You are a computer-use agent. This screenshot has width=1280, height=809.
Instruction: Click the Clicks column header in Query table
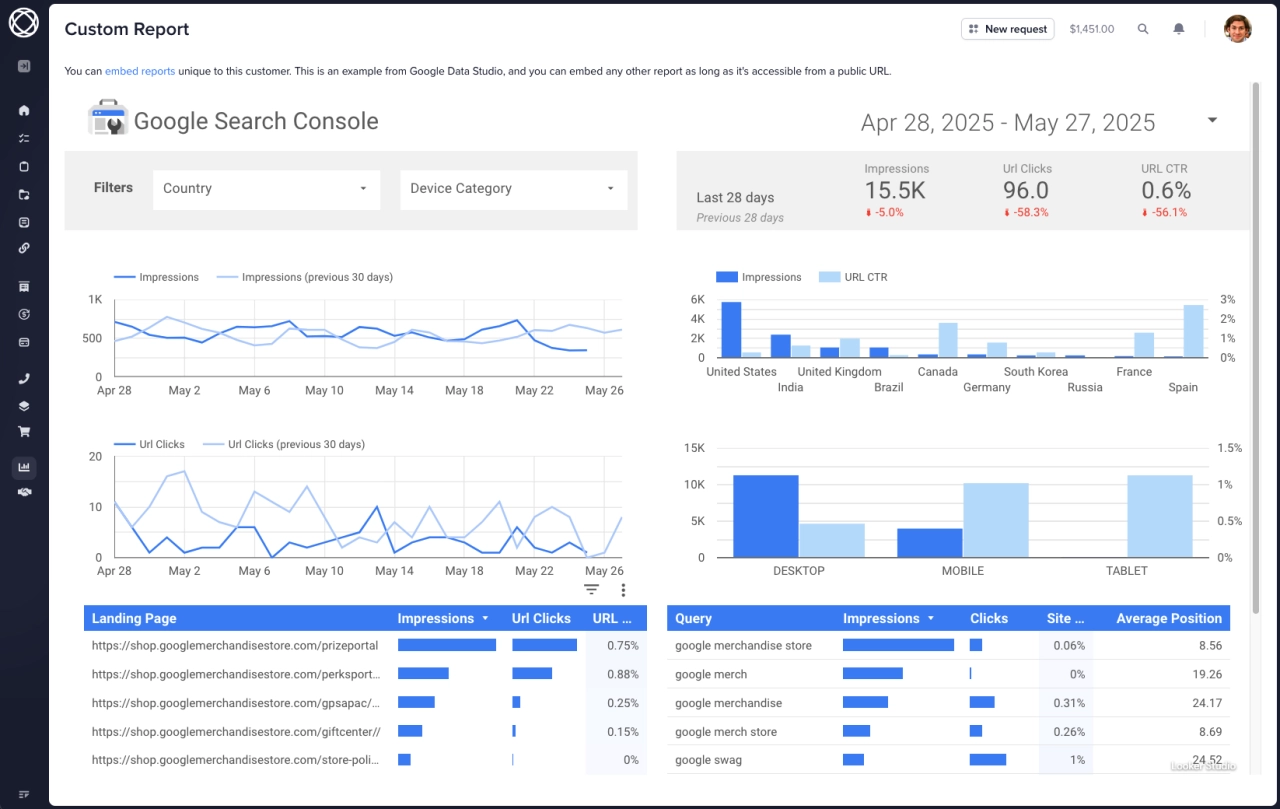[x=989, y=618]
